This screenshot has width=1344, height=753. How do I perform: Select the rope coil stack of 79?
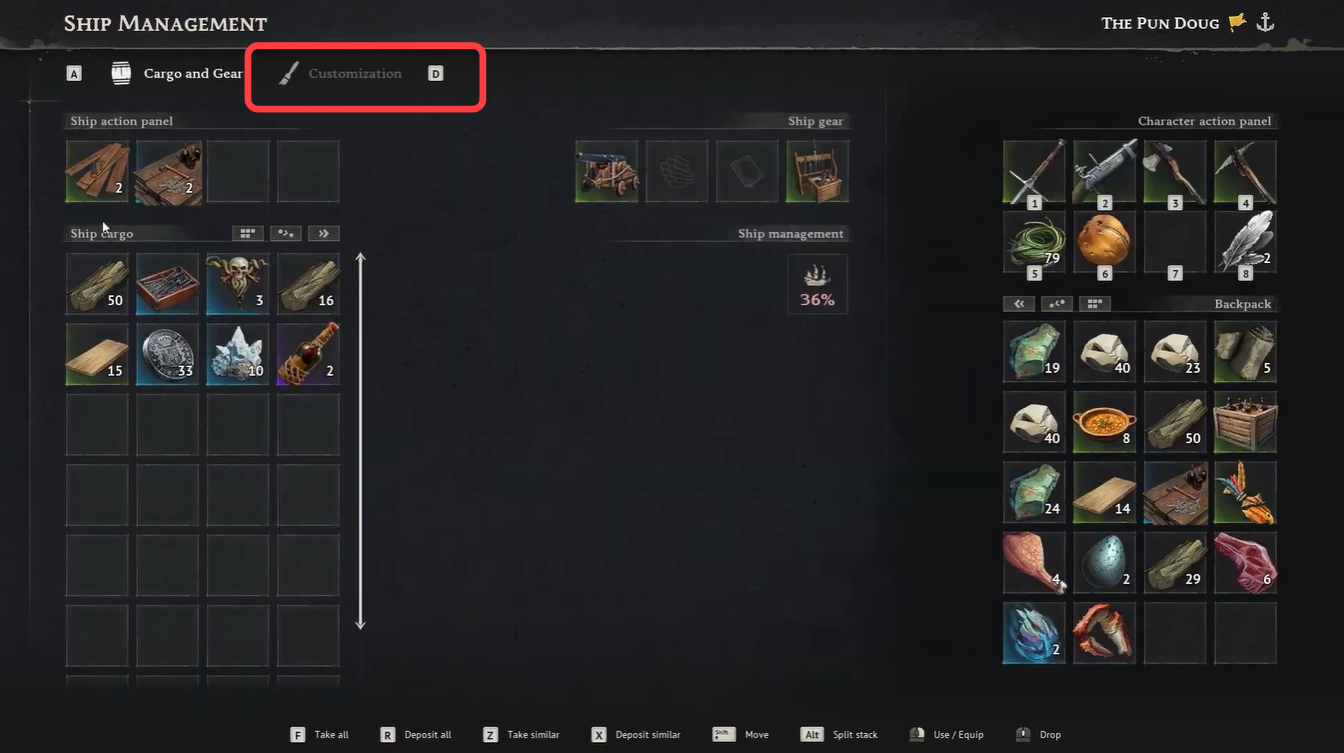(x=1034, y=242)
